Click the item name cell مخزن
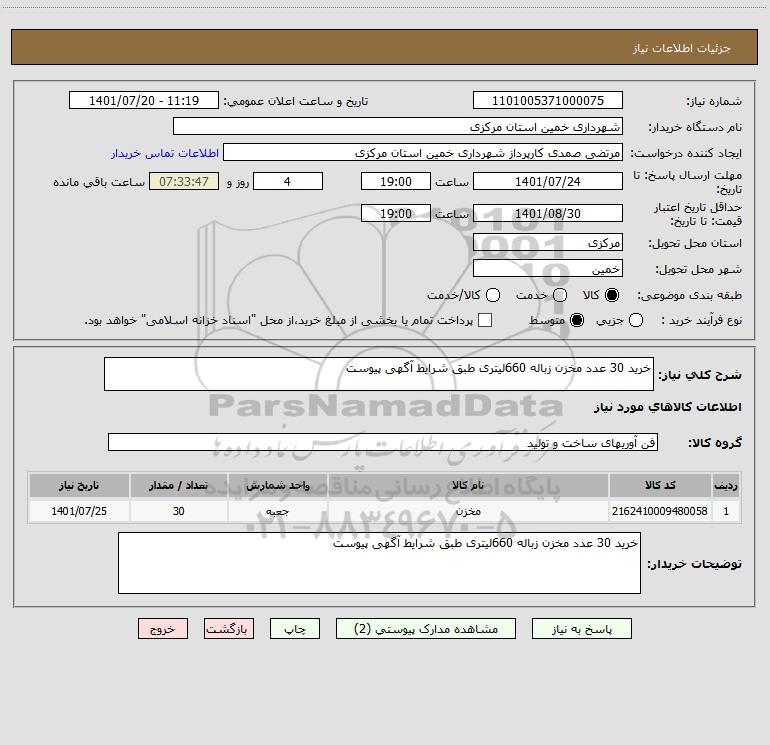The image size is (770, 745). [x=468, y=511]
